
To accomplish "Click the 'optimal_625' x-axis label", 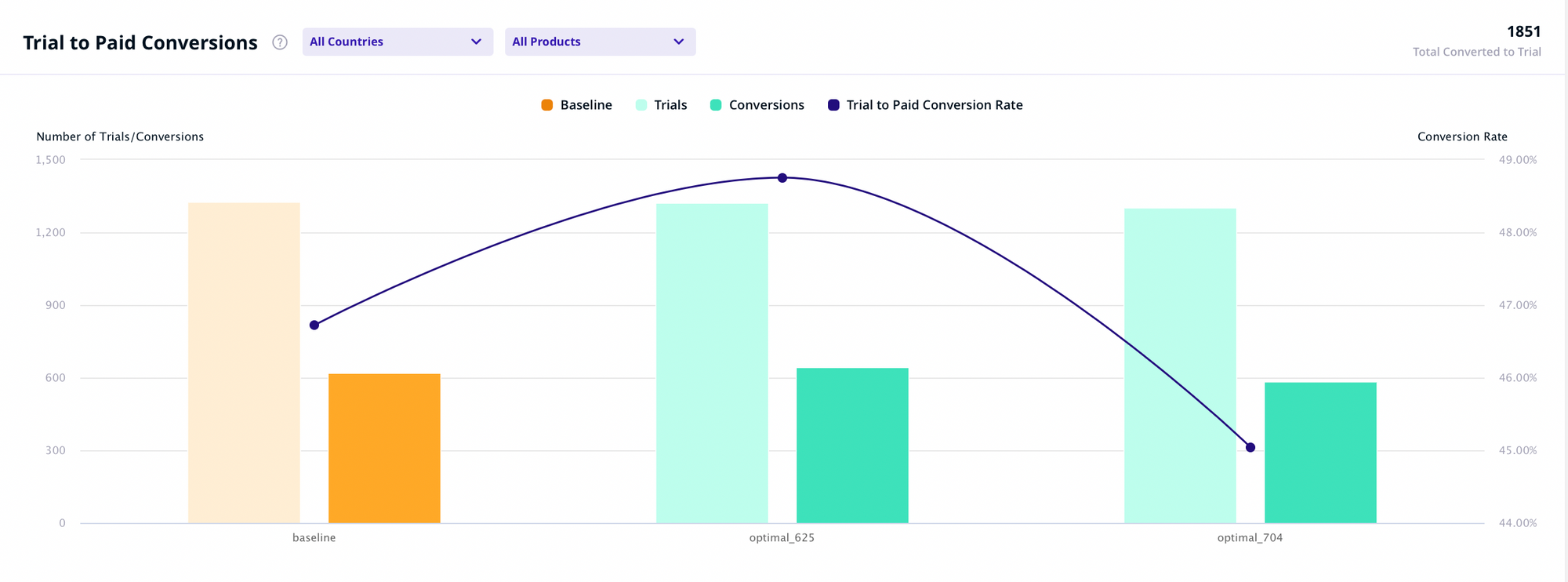I will (782, 538).
